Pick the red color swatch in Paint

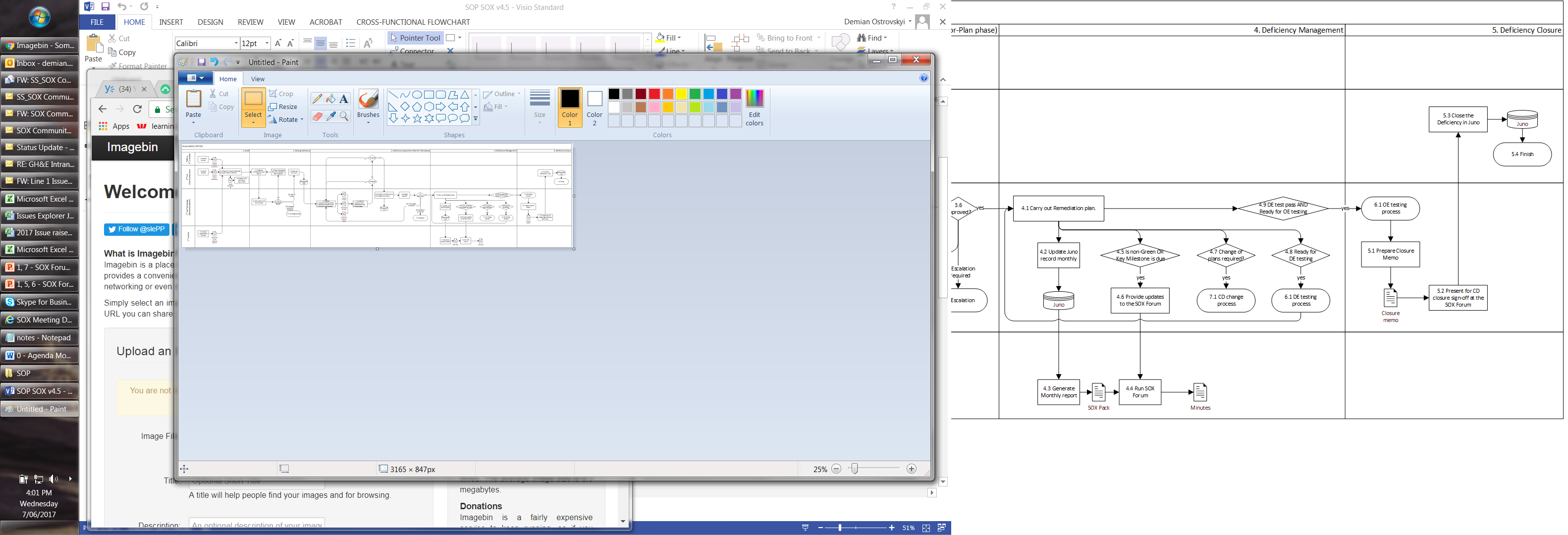654,94
